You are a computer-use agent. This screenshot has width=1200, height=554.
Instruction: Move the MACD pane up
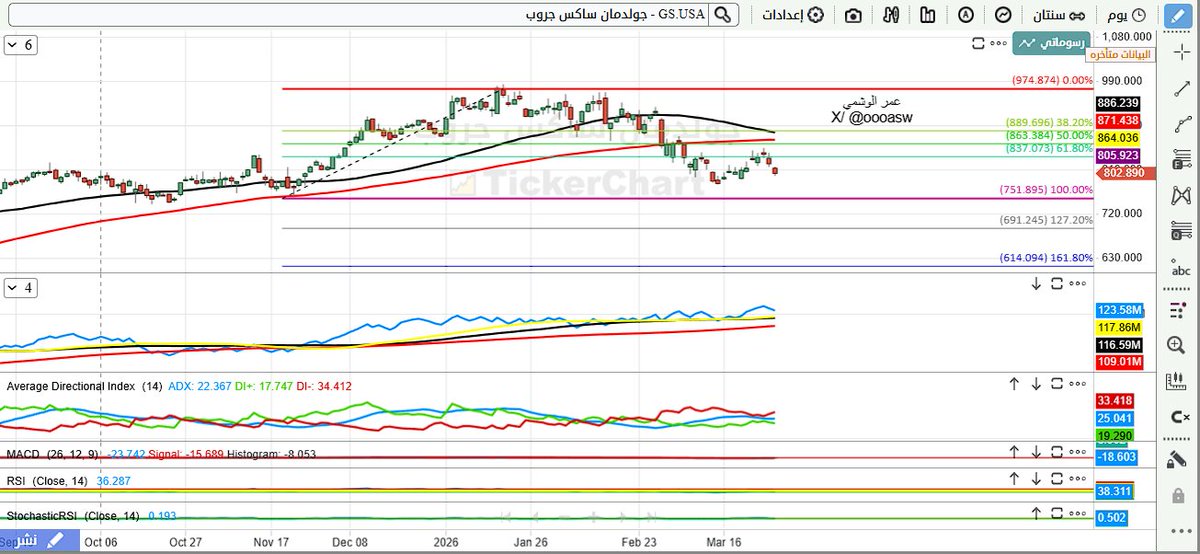point(1013,452)
